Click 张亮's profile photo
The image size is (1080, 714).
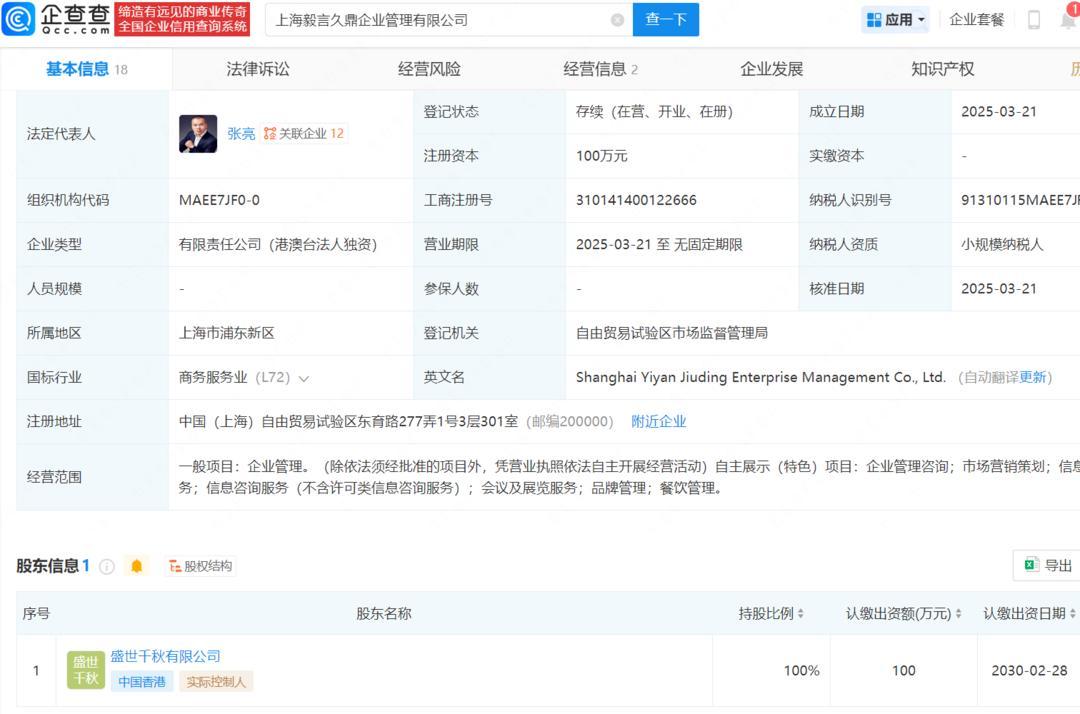coord(198,134)
